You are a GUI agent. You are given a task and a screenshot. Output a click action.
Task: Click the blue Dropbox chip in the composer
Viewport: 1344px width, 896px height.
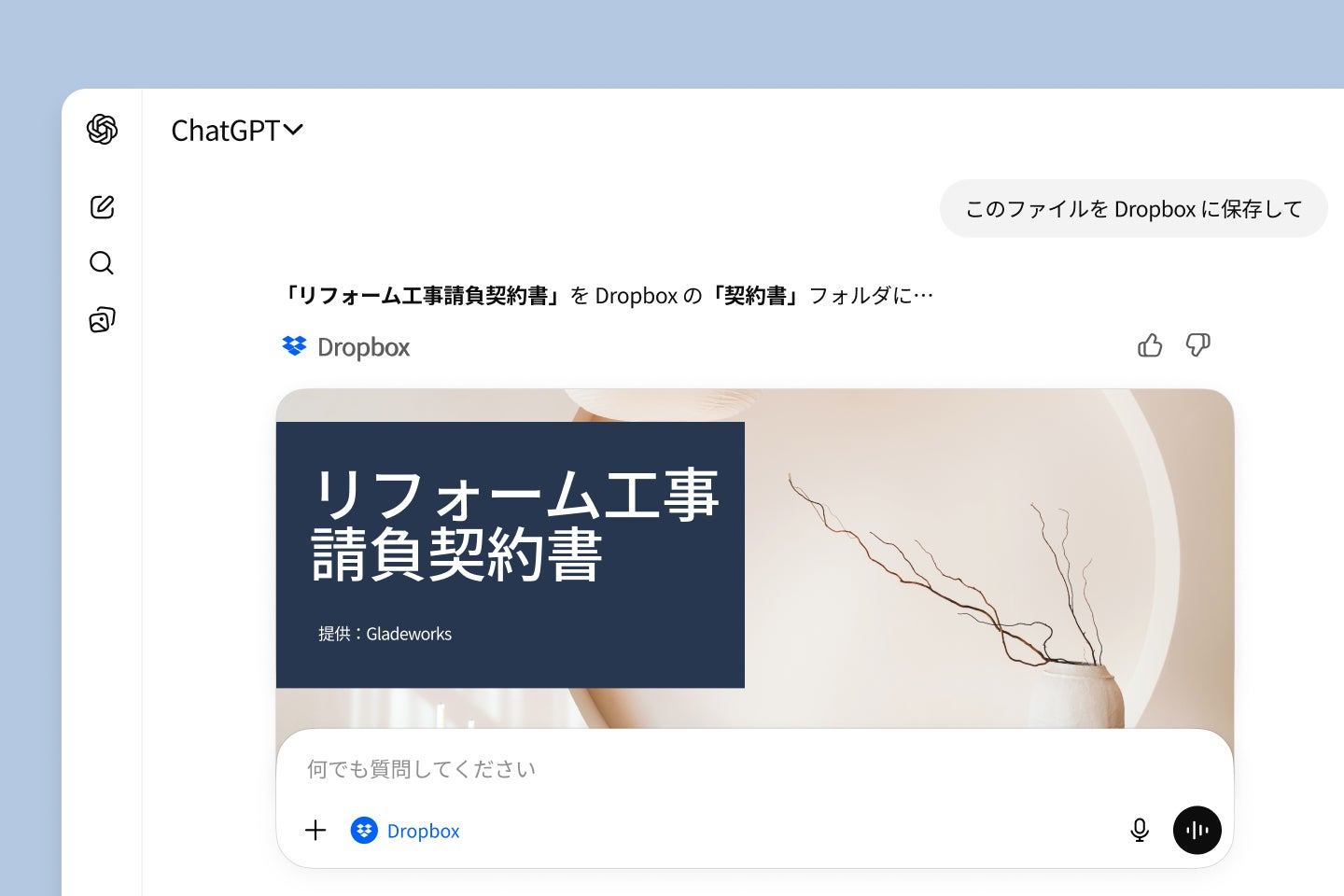point(405,830)
